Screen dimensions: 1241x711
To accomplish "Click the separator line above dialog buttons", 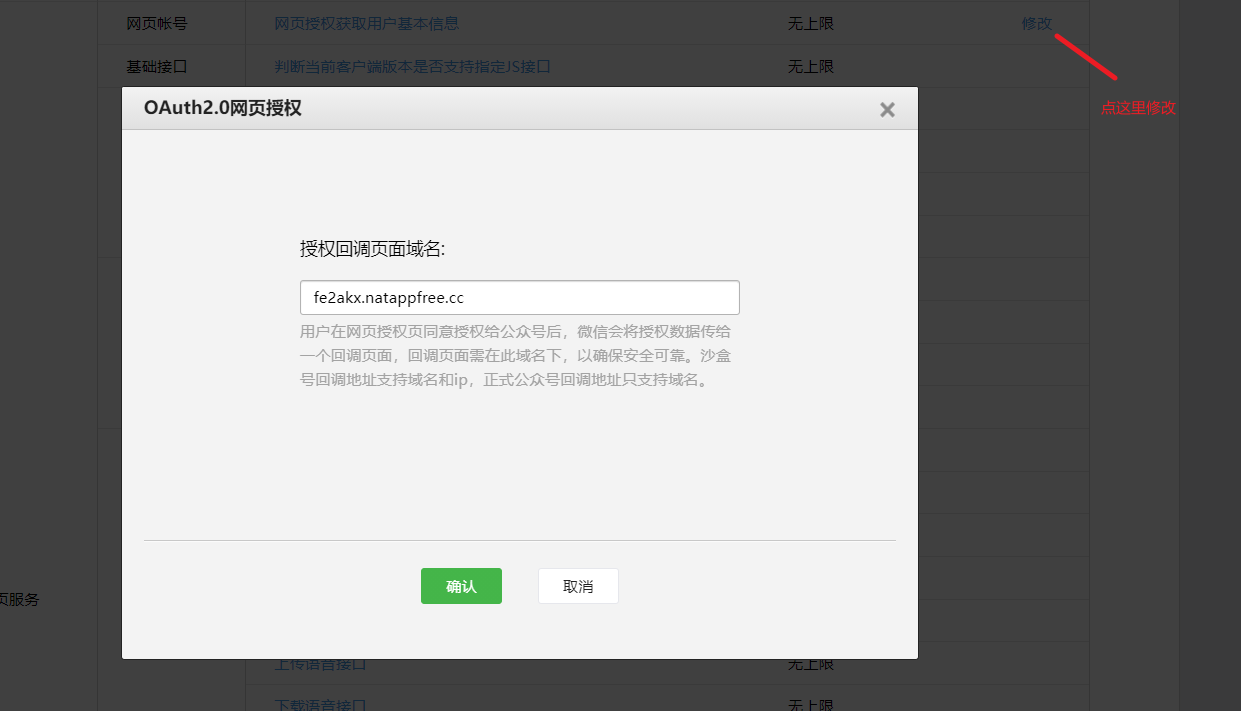I will click(519, 540).
